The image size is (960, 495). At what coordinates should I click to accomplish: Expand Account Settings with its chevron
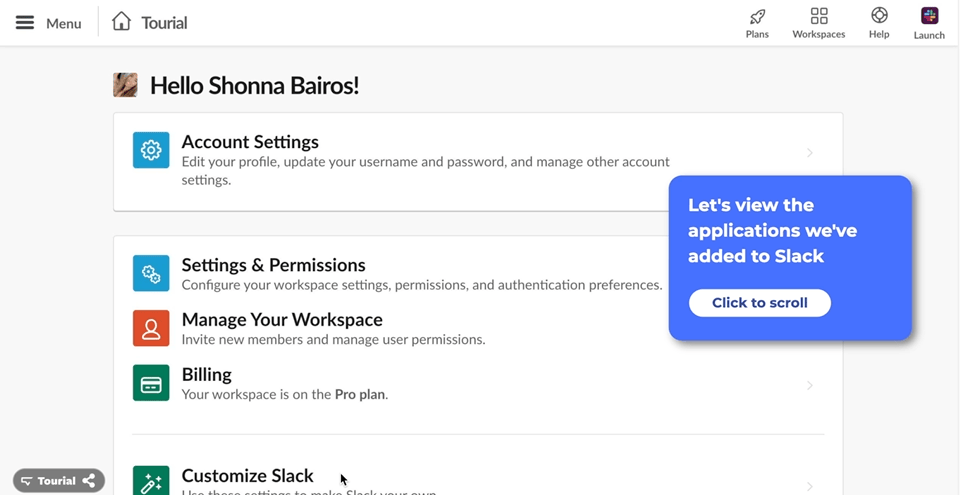click(810, 153)
